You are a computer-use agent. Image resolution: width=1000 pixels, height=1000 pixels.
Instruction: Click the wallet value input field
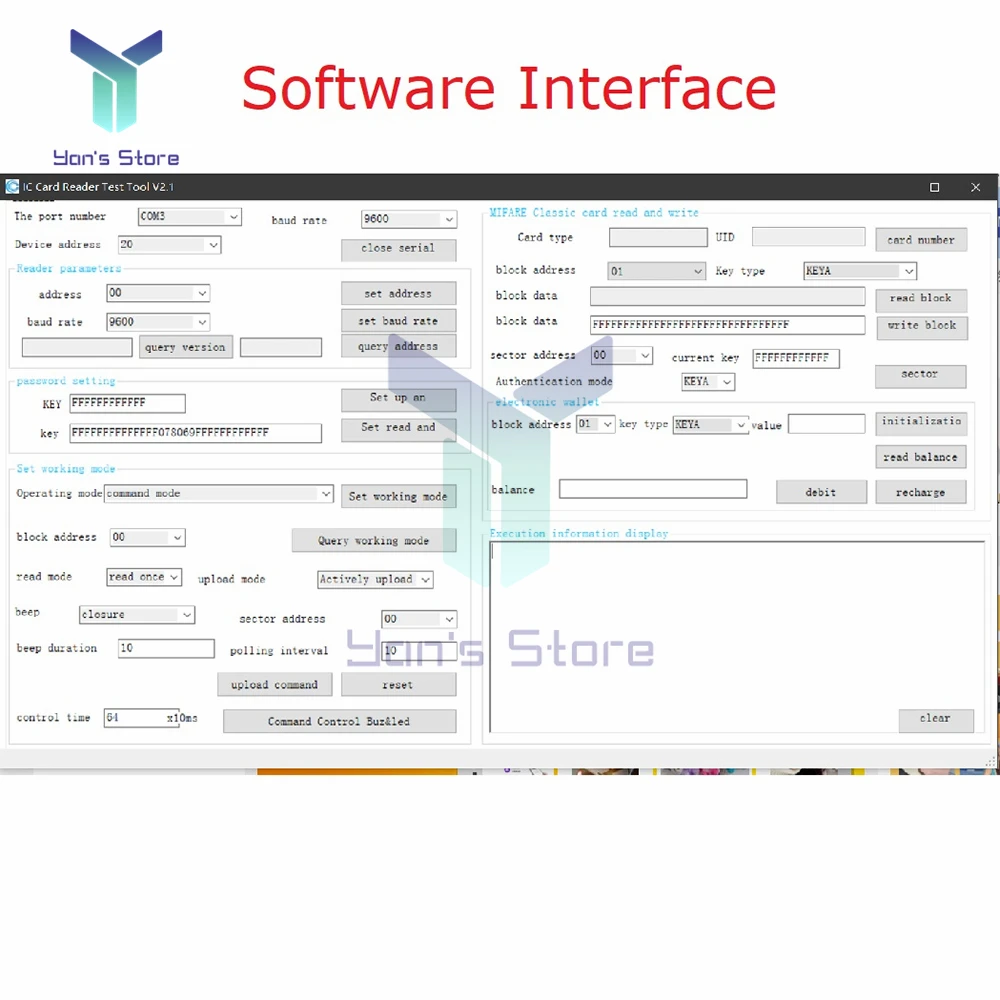[x=827, y=424]
